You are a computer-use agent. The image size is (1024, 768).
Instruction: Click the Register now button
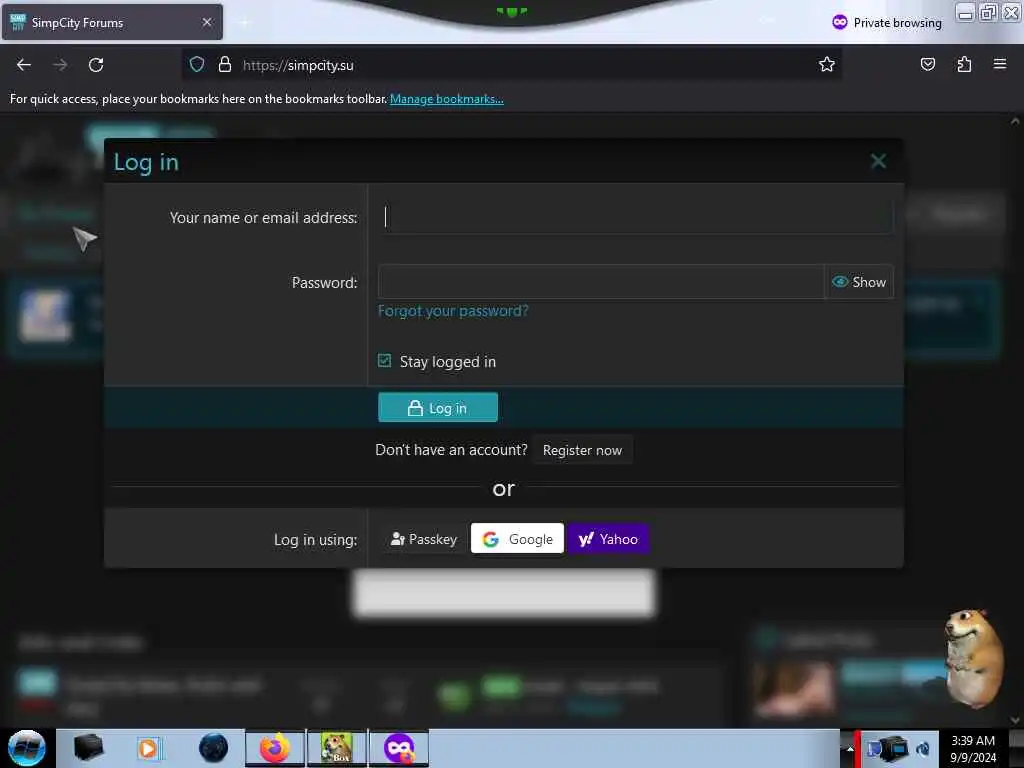(x=582, y=450)
